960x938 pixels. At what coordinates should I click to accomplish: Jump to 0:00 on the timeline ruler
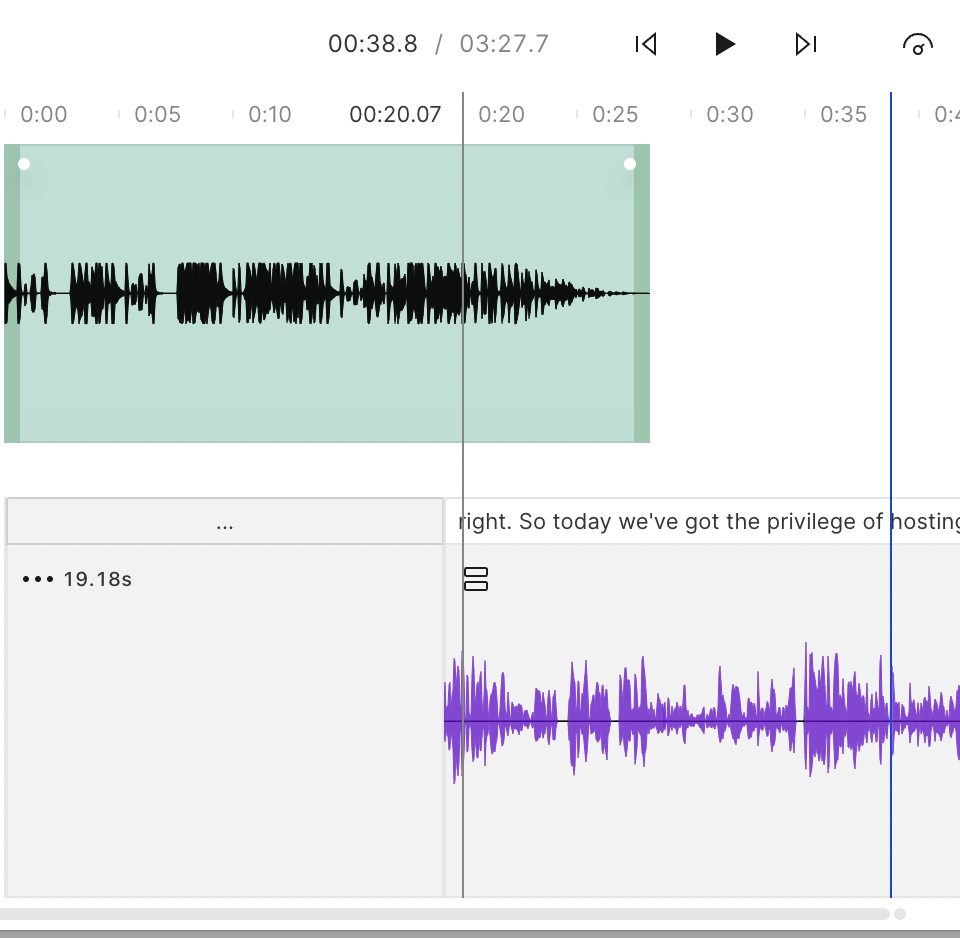click(x=43, y=114)
